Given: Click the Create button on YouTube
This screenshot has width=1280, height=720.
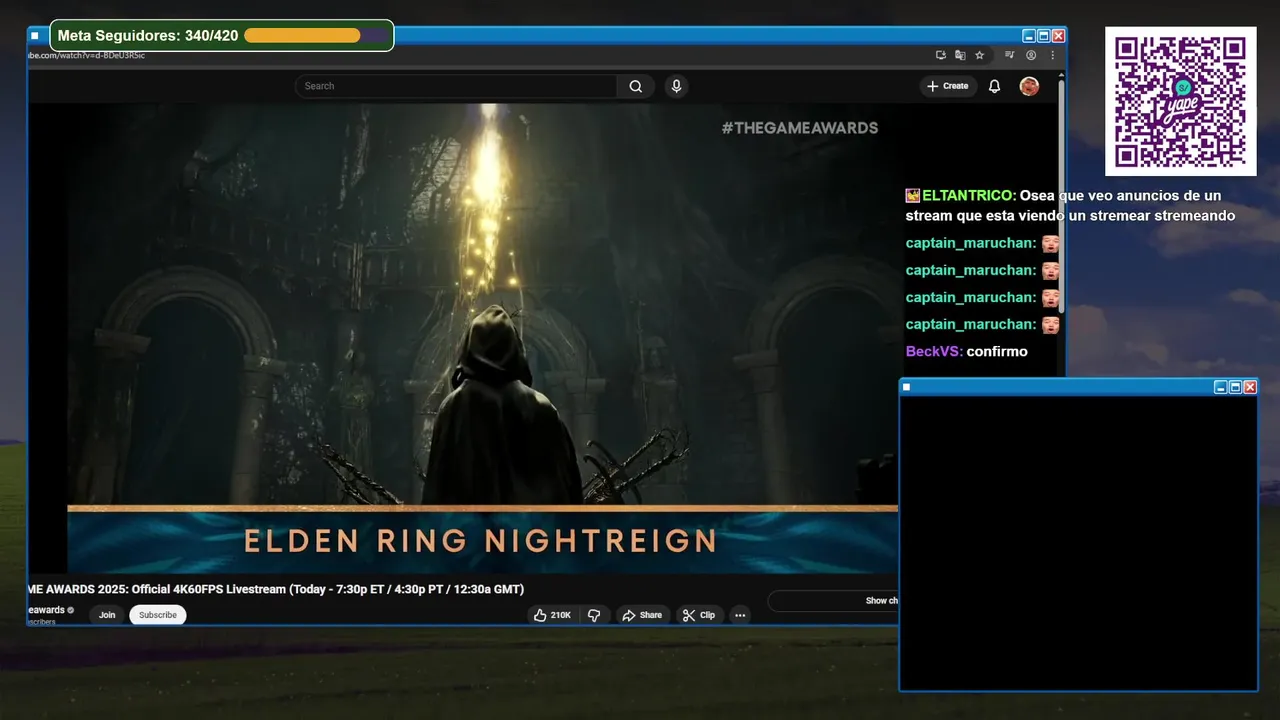Looking at the screenshot, I should tap(948, 86).
